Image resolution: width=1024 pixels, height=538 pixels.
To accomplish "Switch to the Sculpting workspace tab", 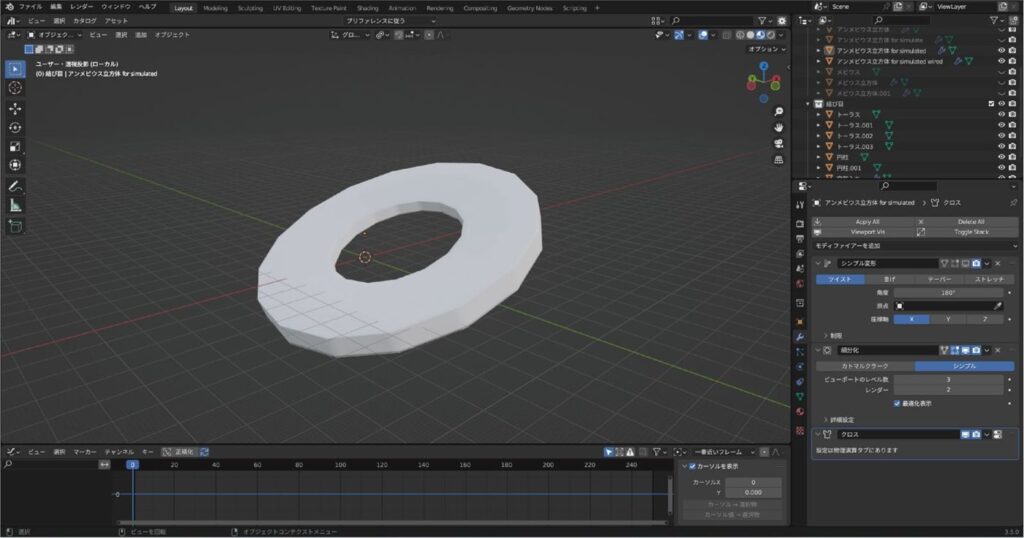I will pyautogui.click(x=250, y=8).
